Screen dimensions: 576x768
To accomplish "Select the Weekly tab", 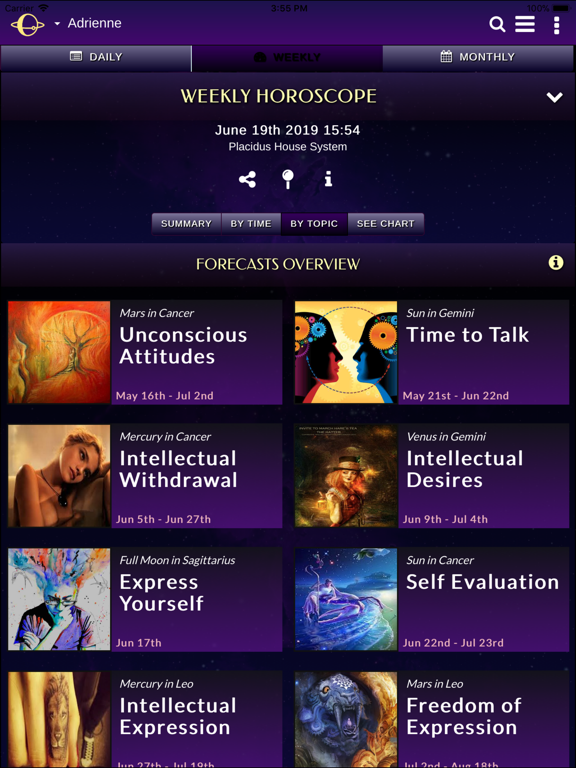I will pyautogui.click(x=287, y=58).
